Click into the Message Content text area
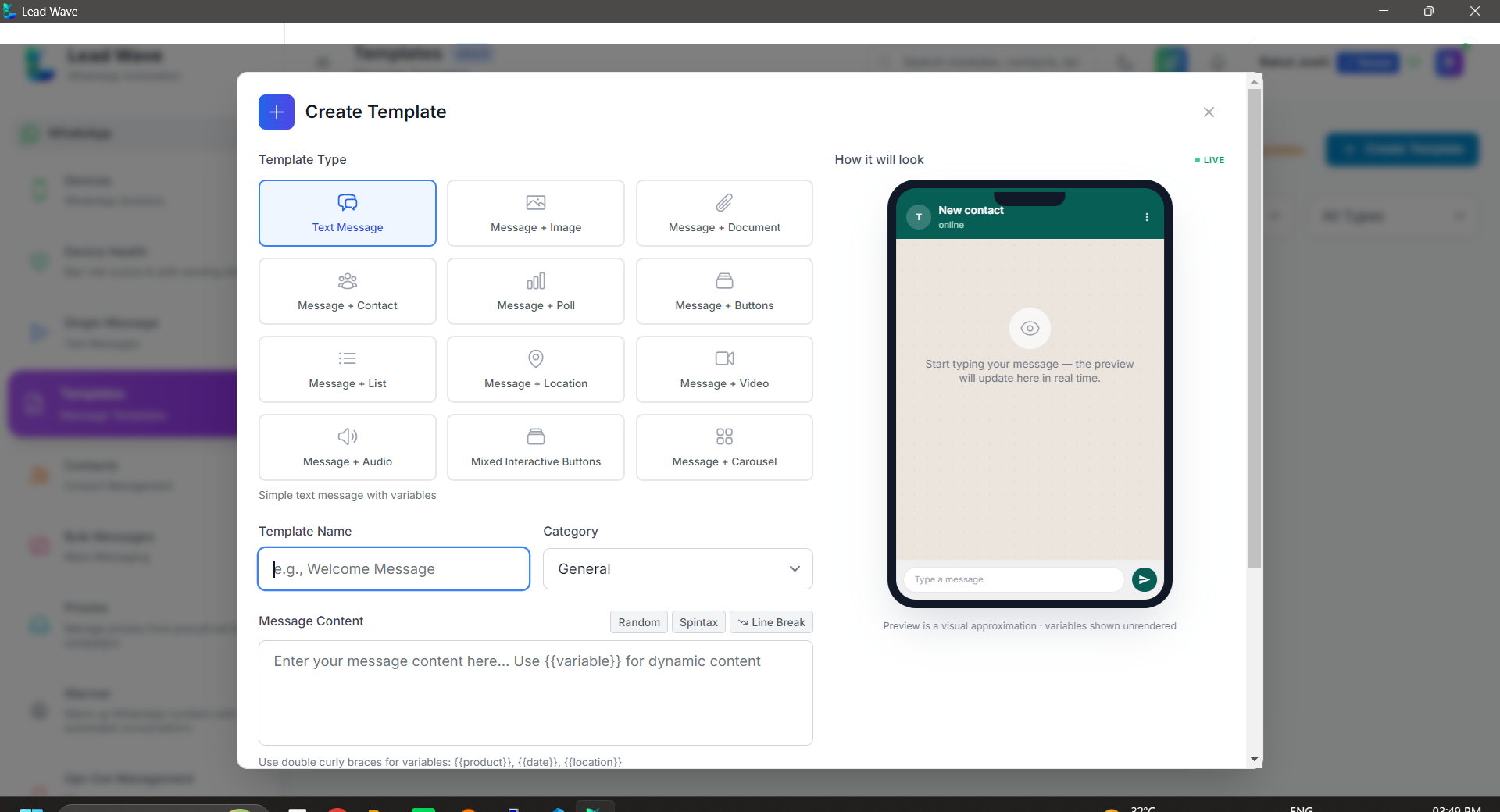The width and height of the screenshot is (1500, 812). tap(536, 693)
